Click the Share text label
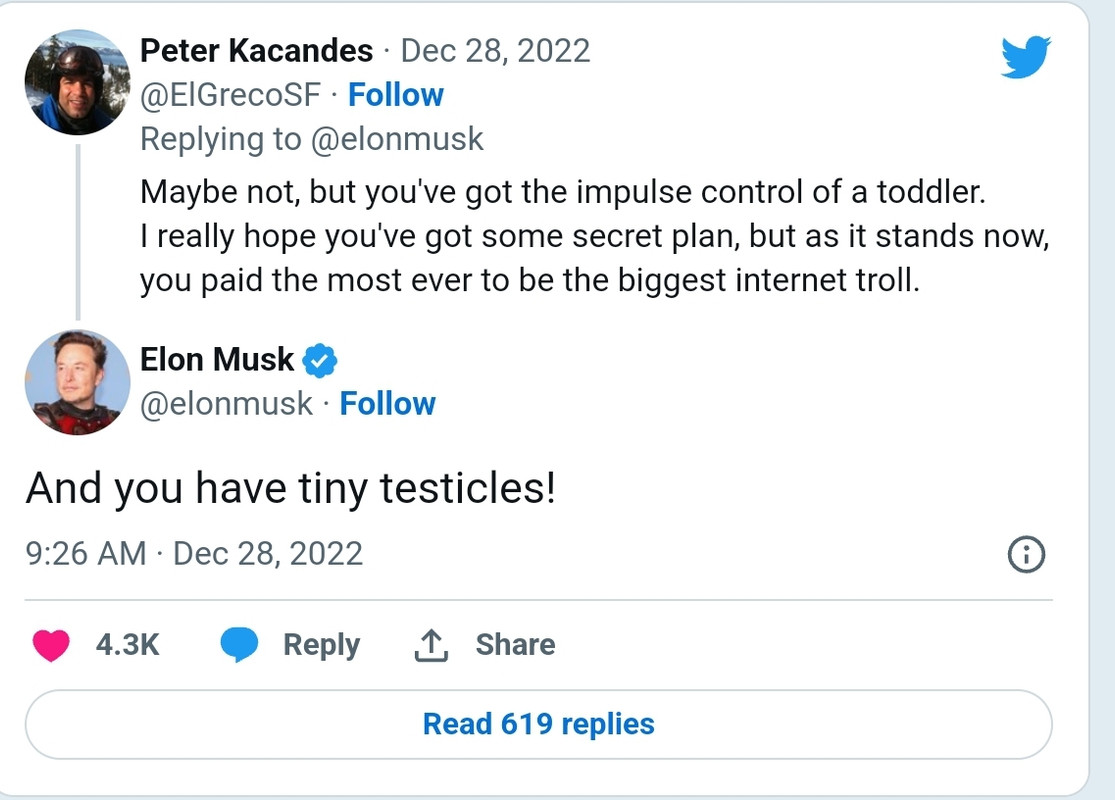1115x800 pixels. [515, 645]
